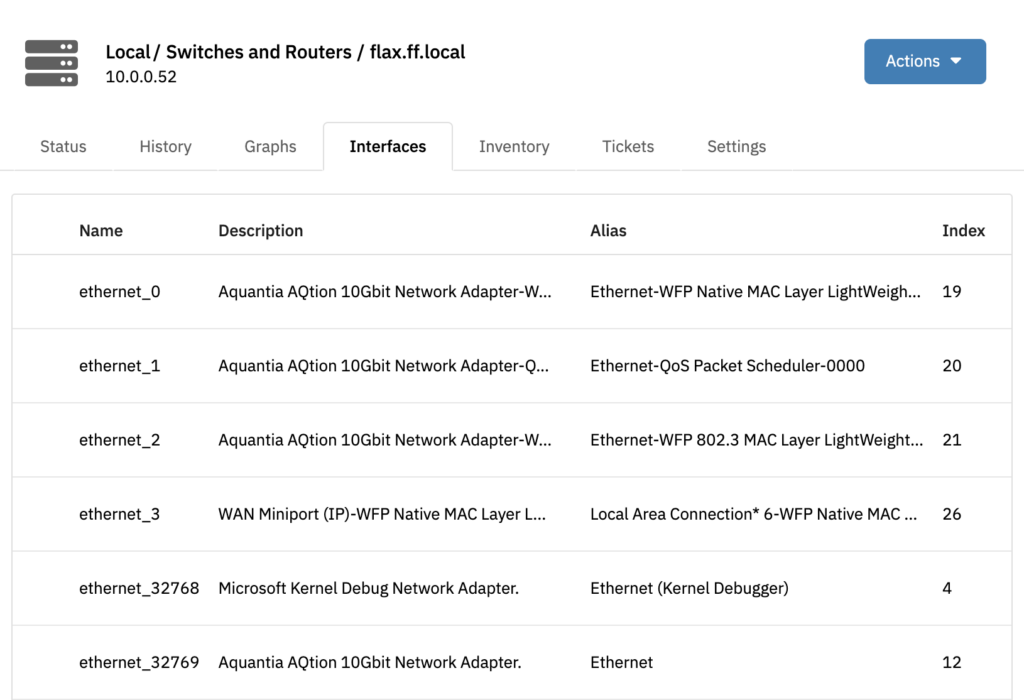Go to the Graphs tab

click(270, 146)
